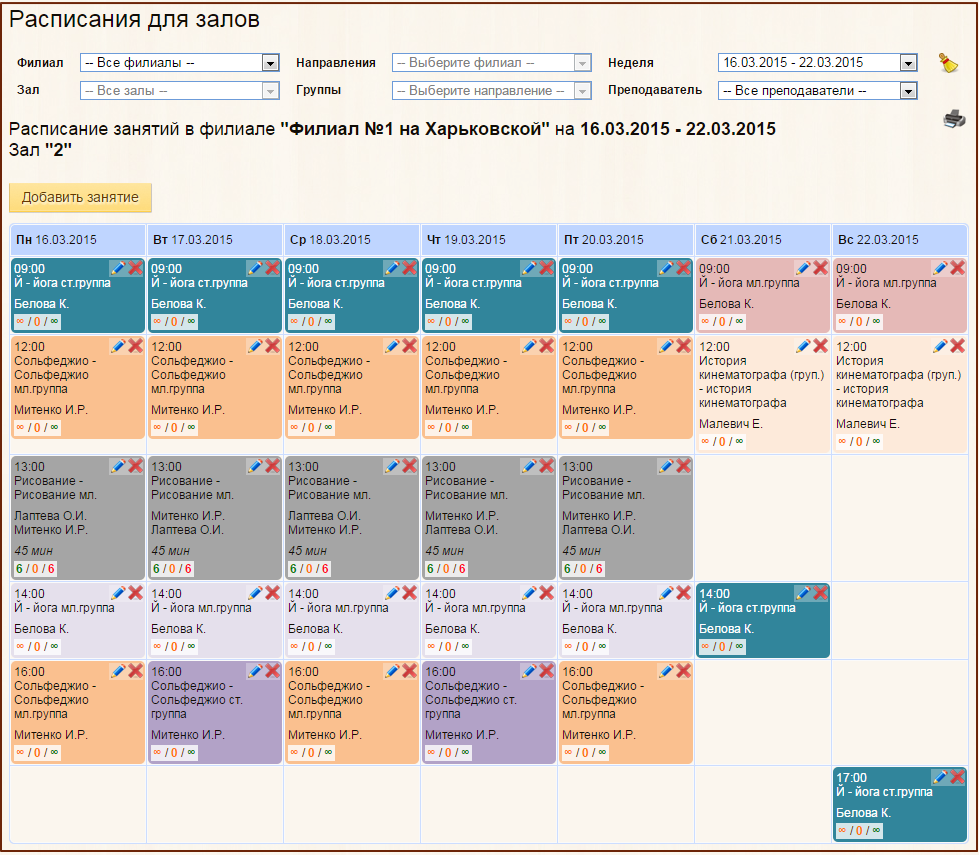Open the Направления dropdown
The height and width of the screenshot is (855, 979).
[491, 62]
